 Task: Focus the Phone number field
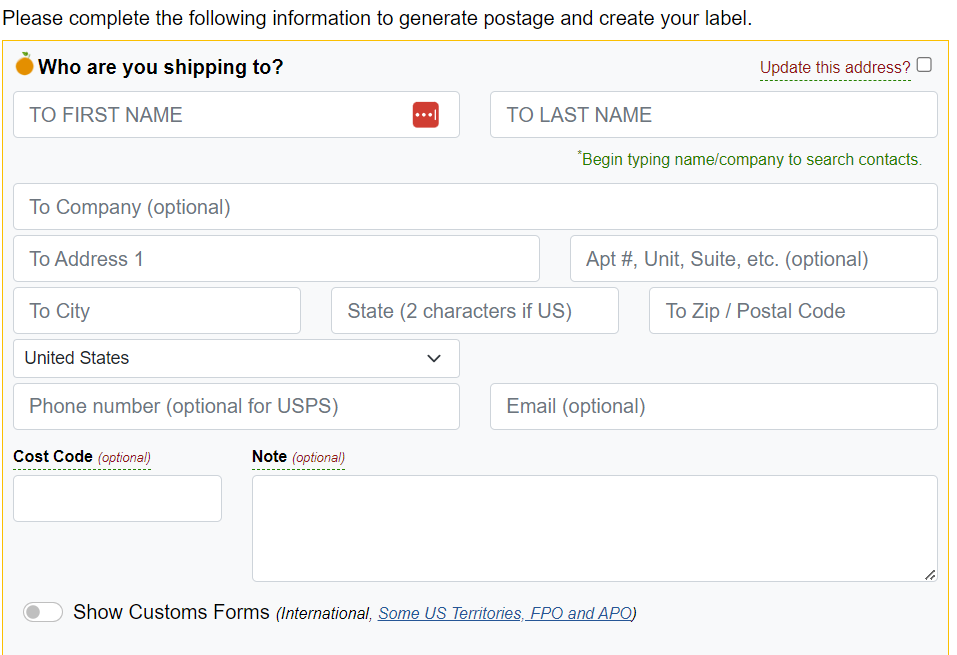click(236, 407)
